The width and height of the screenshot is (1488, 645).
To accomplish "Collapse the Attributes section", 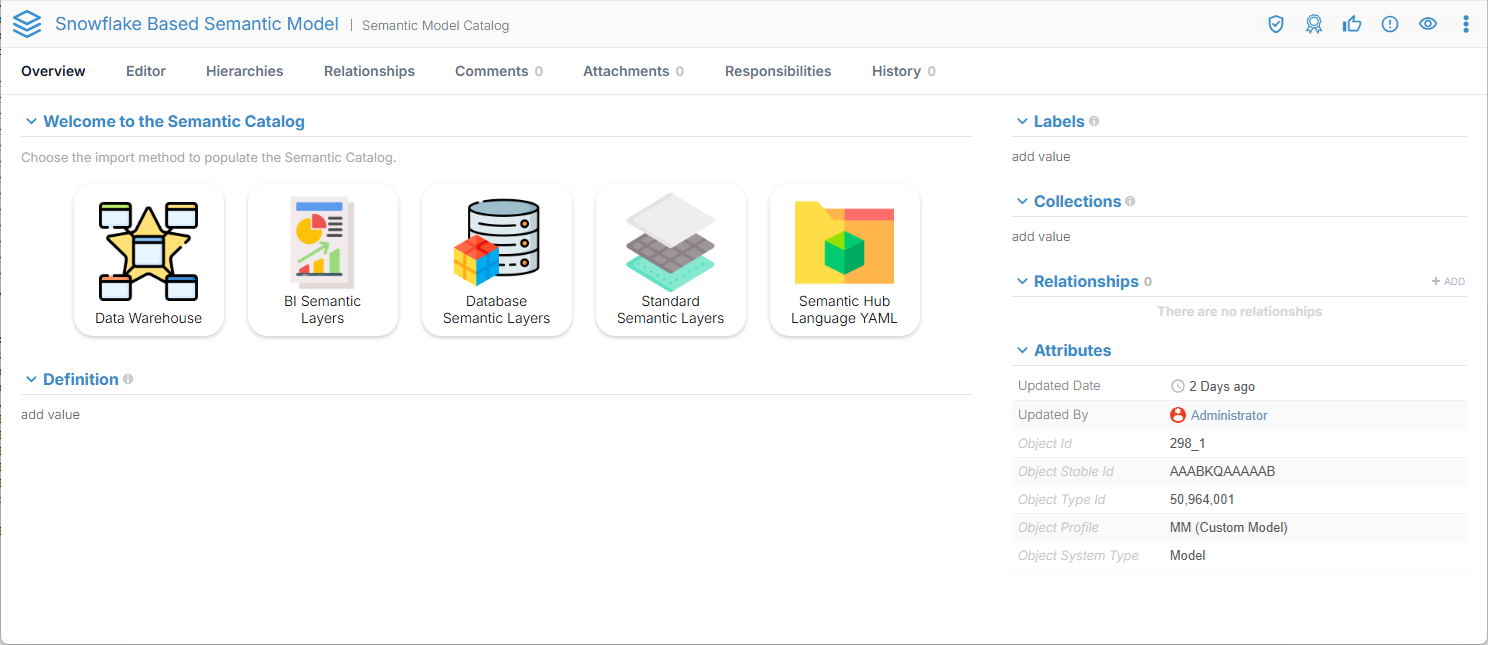I will (1022, 351).
